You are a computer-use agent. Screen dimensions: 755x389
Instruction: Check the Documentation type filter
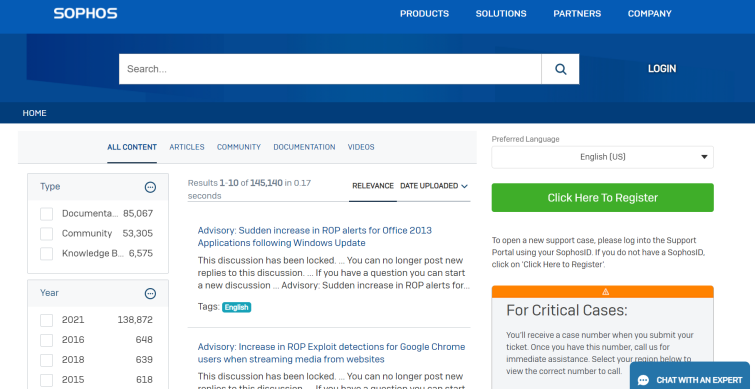coord(46,214)
